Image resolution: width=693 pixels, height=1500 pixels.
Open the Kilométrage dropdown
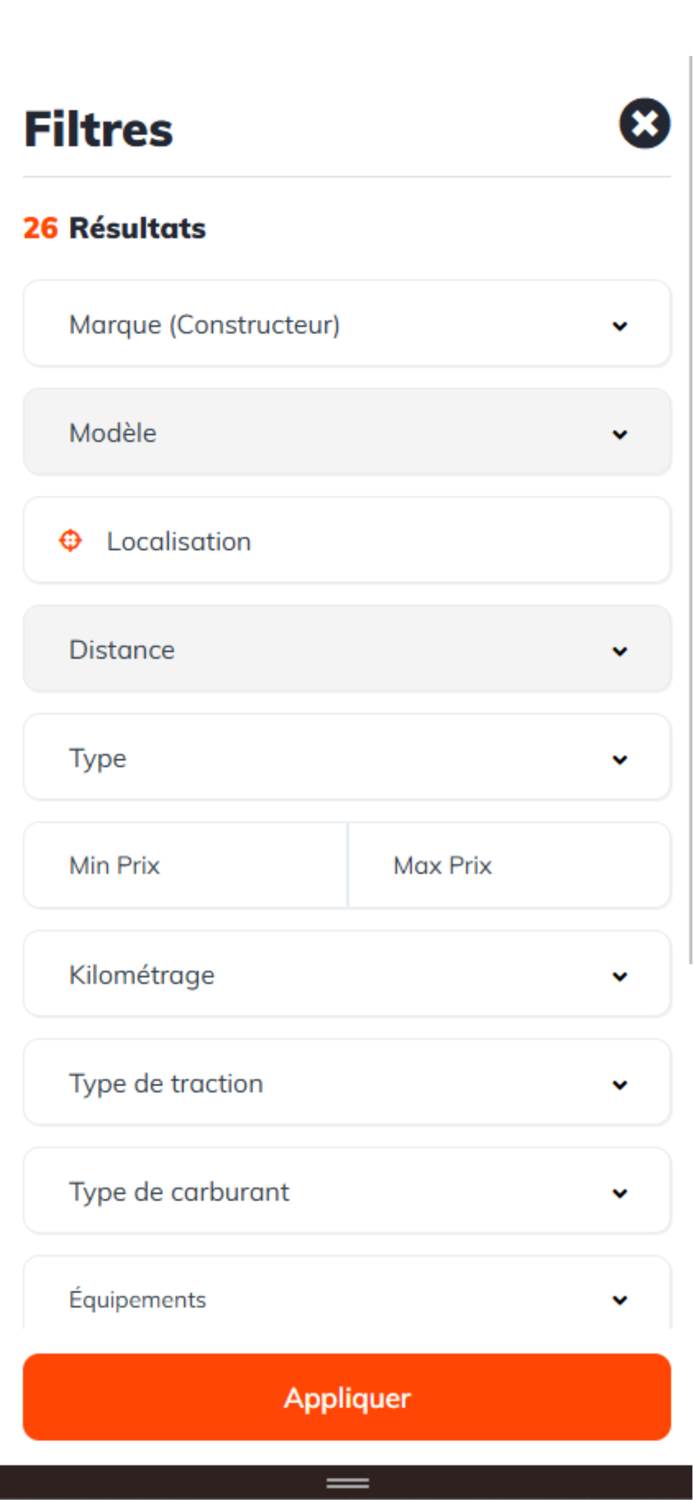pyautogui.click(x=346, y=975)
